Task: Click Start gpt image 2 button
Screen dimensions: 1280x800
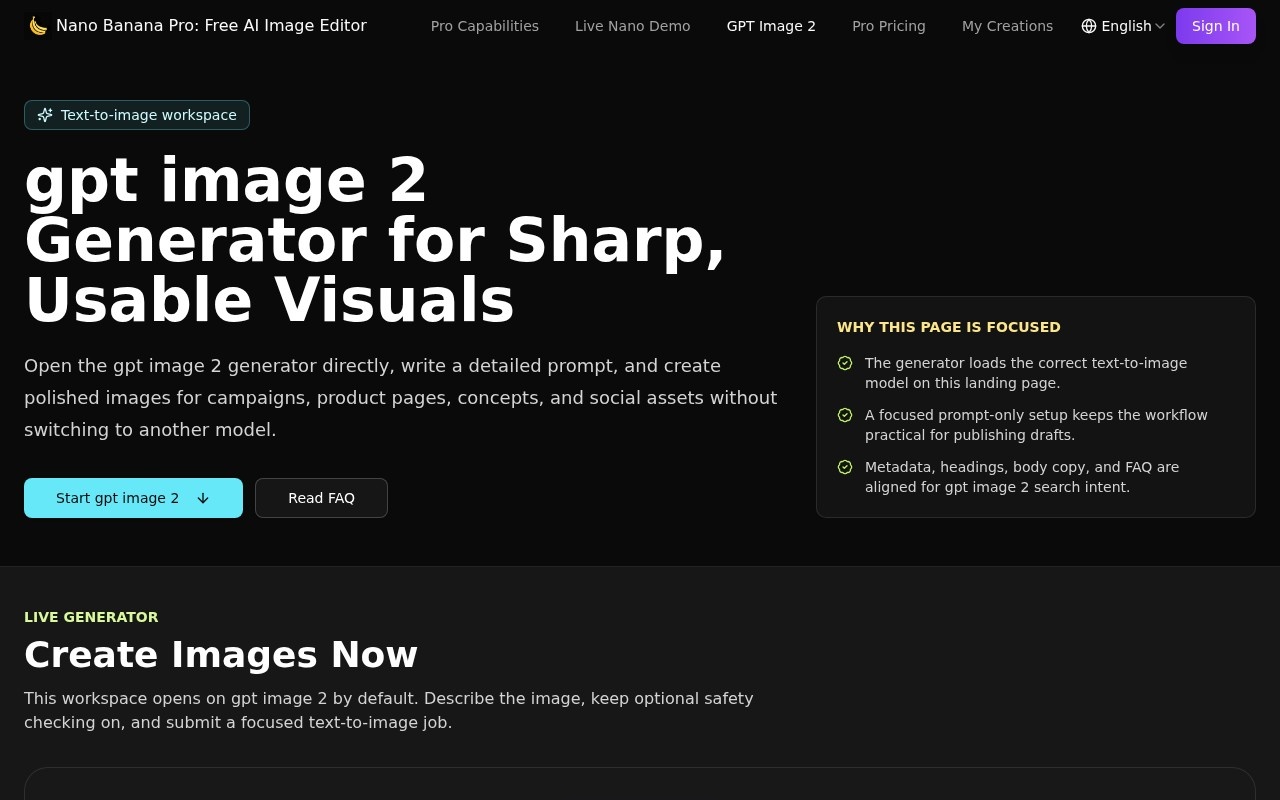Action: (x=133, y=498)
